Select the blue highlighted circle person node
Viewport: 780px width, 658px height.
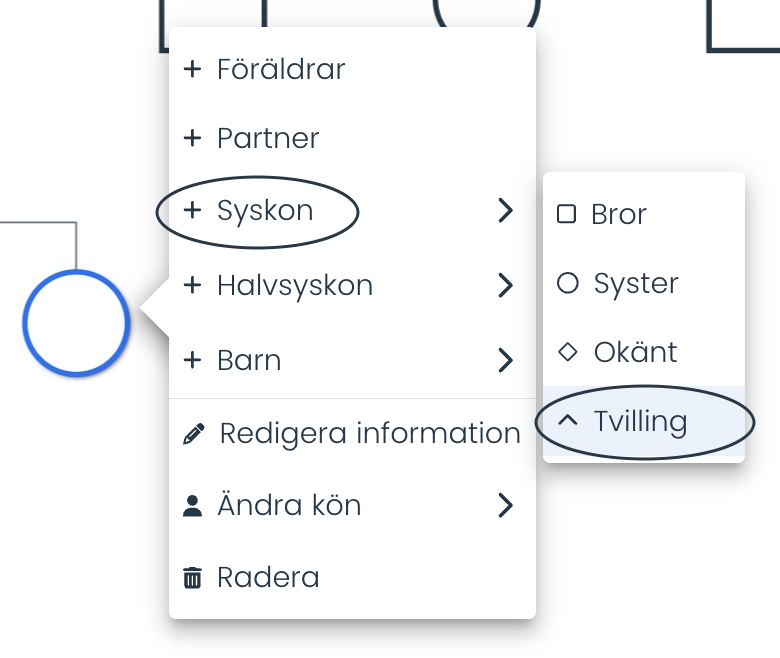(x=76, y=323)
